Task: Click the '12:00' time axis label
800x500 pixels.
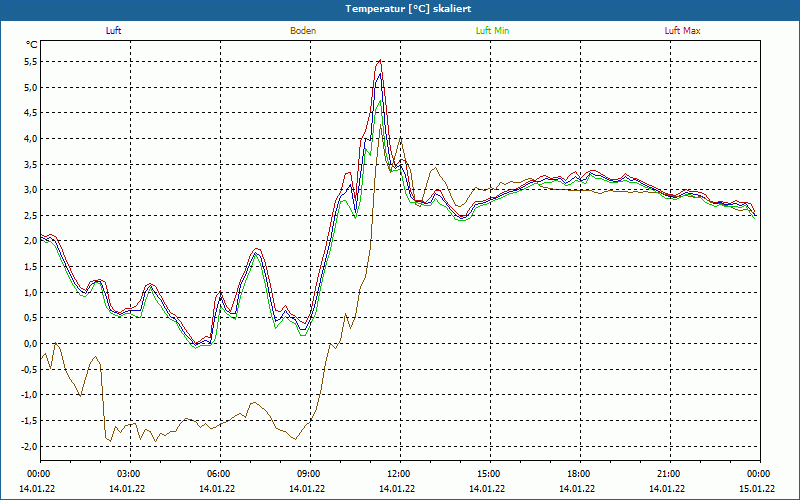Action: [x=400, y=474]
